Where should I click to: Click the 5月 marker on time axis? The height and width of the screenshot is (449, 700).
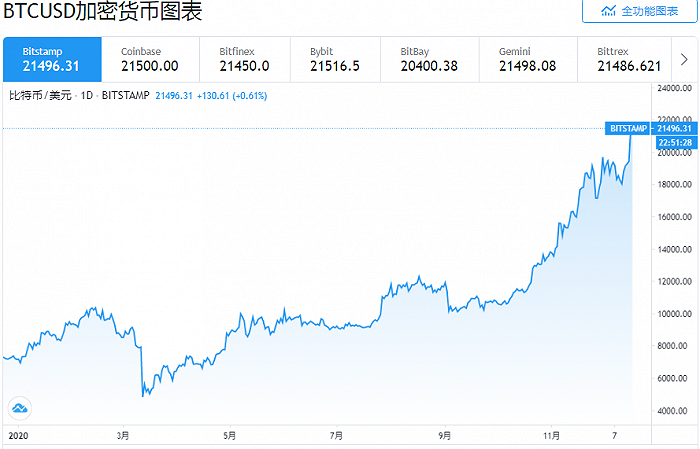[230, 436]
